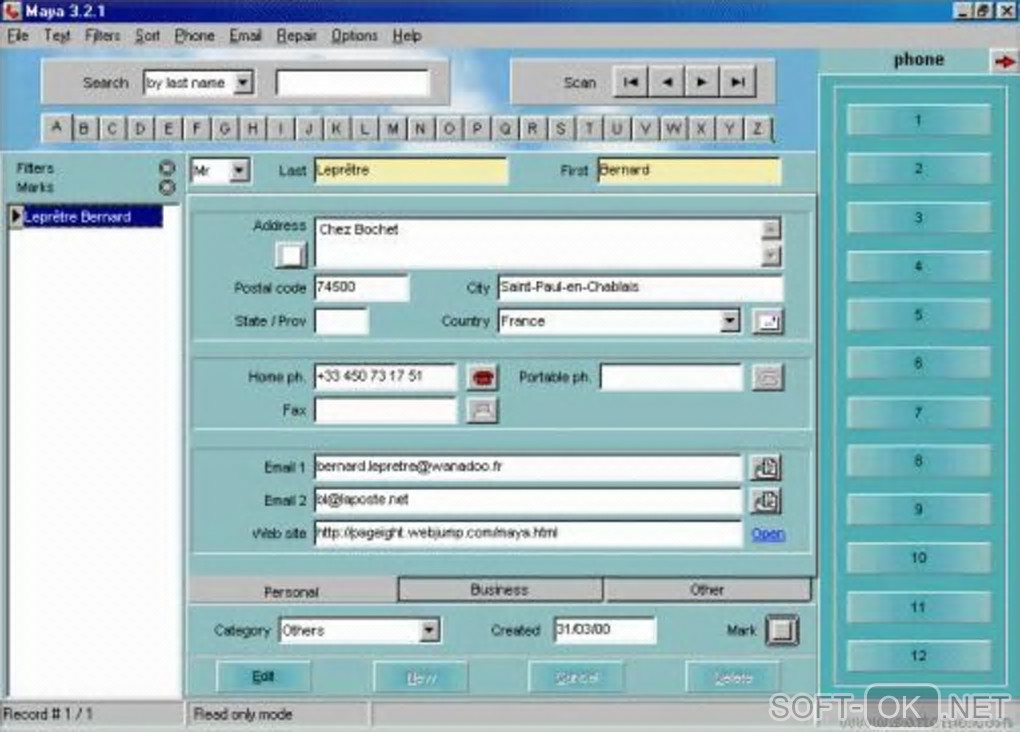Open the Mr title dropdown
The height and width of the screenshot is (732, 1020).
click(239, 170)
